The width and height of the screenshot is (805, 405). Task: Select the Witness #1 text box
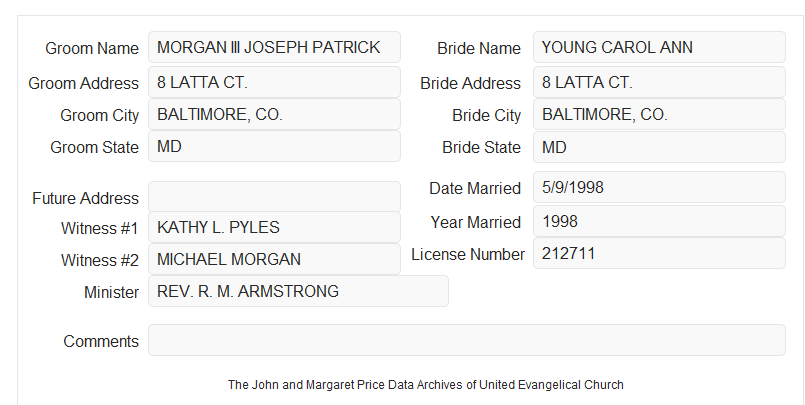(x=274, y=227)
